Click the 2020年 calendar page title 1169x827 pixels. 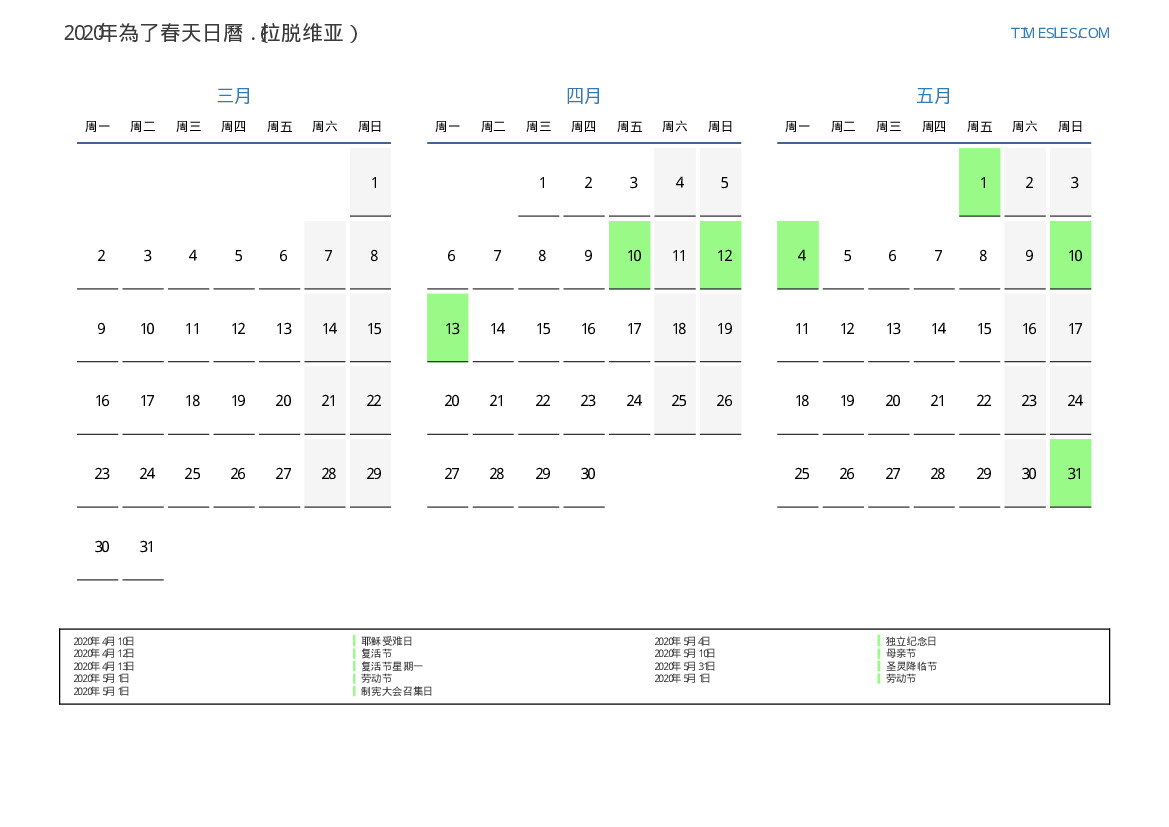pos(212,33)
